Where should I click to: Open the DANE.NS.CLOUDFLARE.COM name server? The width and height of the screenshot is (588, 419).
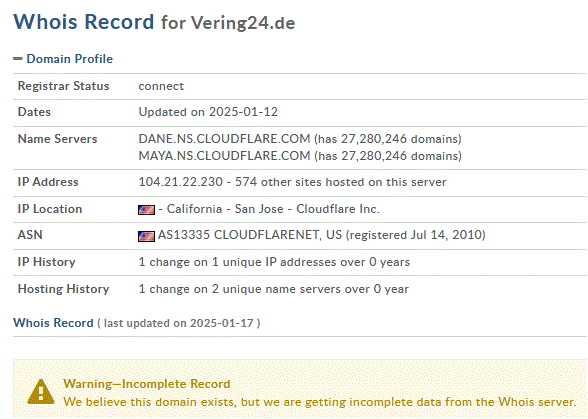[x=224, y=139]
